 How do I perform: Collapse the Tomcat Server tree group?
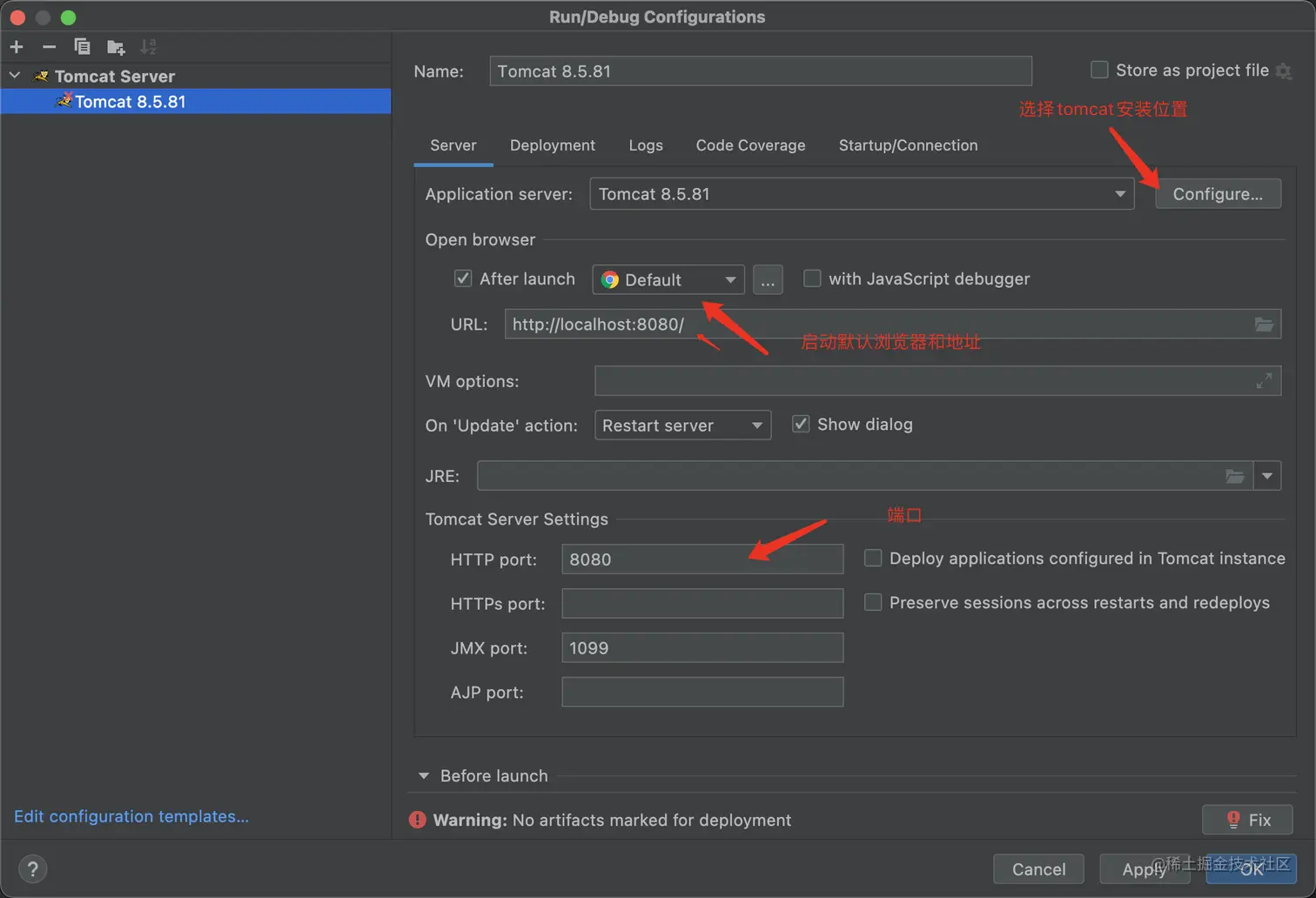point(15,76)
